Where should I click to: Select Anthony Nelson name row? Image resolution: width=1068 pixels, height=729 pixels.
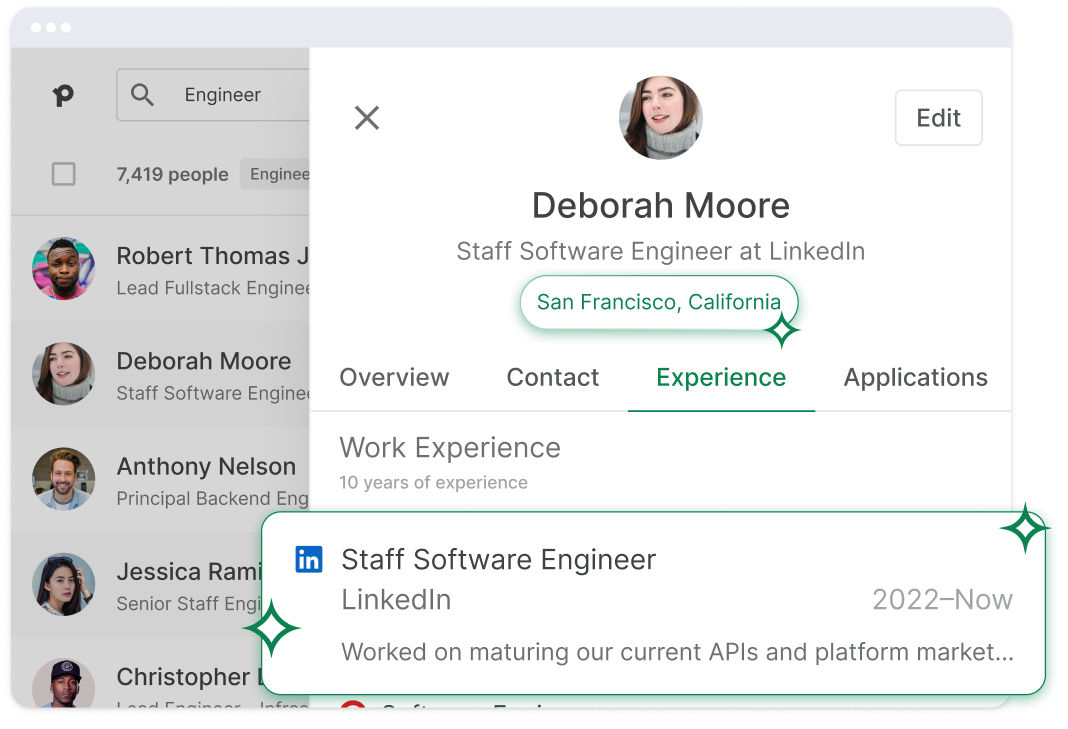(x=206, y=467)
